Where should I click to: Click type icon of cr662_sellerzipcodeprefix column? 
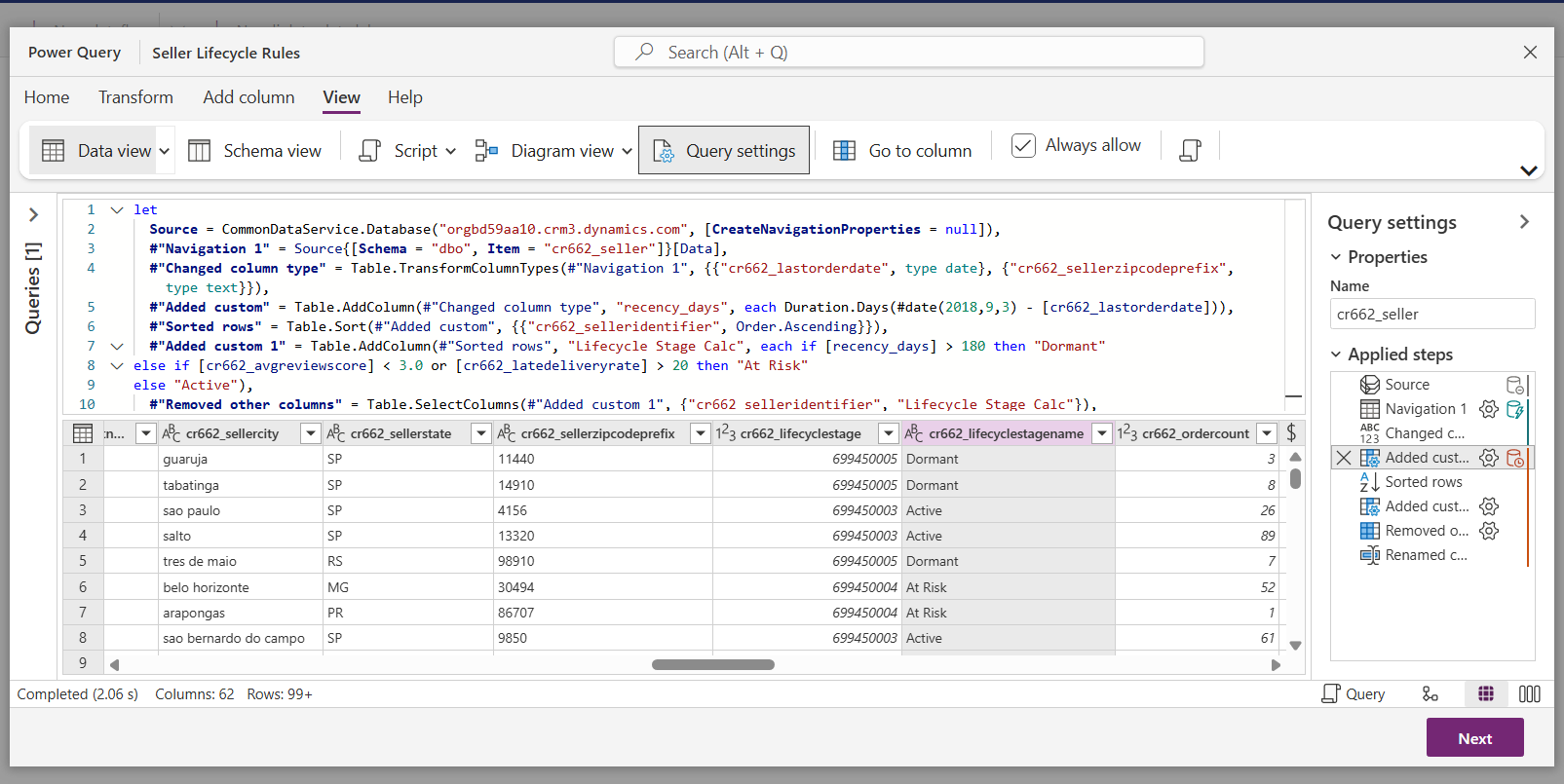click(x=507, y=433)
